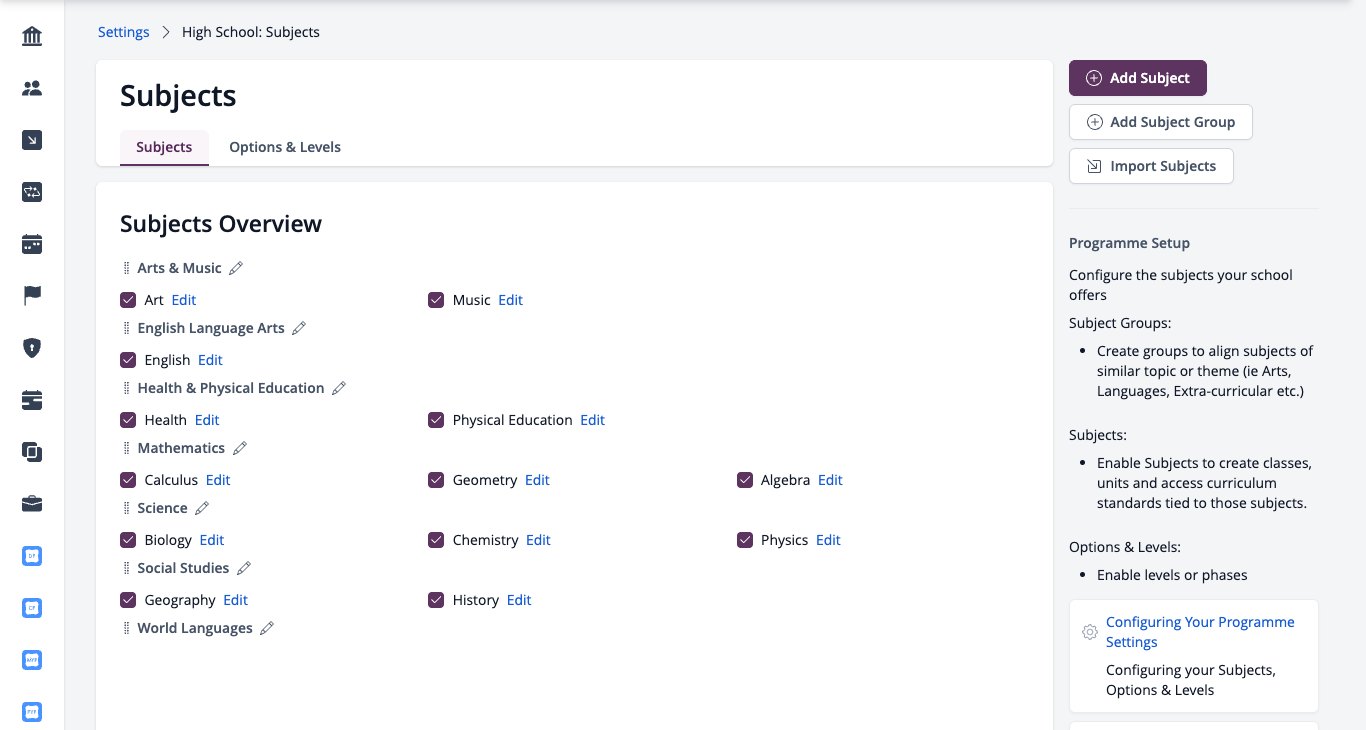The width and height of the screenshot is (1366, 730).
Task: Toggle the History checkbox
Action: tap(436, 600)
